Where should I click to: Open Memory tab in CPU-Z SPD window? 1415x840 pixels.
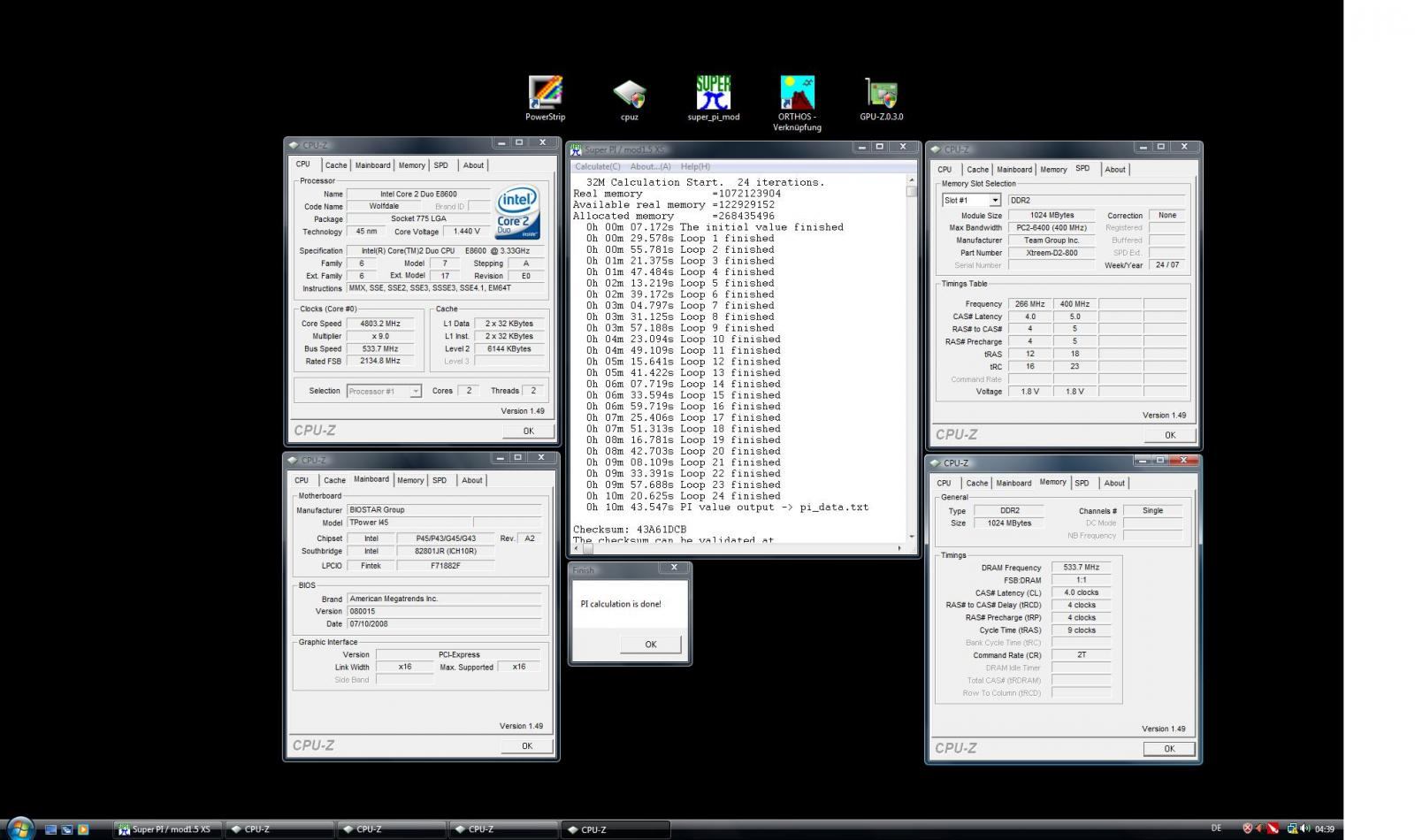(x=1053, y=170)
